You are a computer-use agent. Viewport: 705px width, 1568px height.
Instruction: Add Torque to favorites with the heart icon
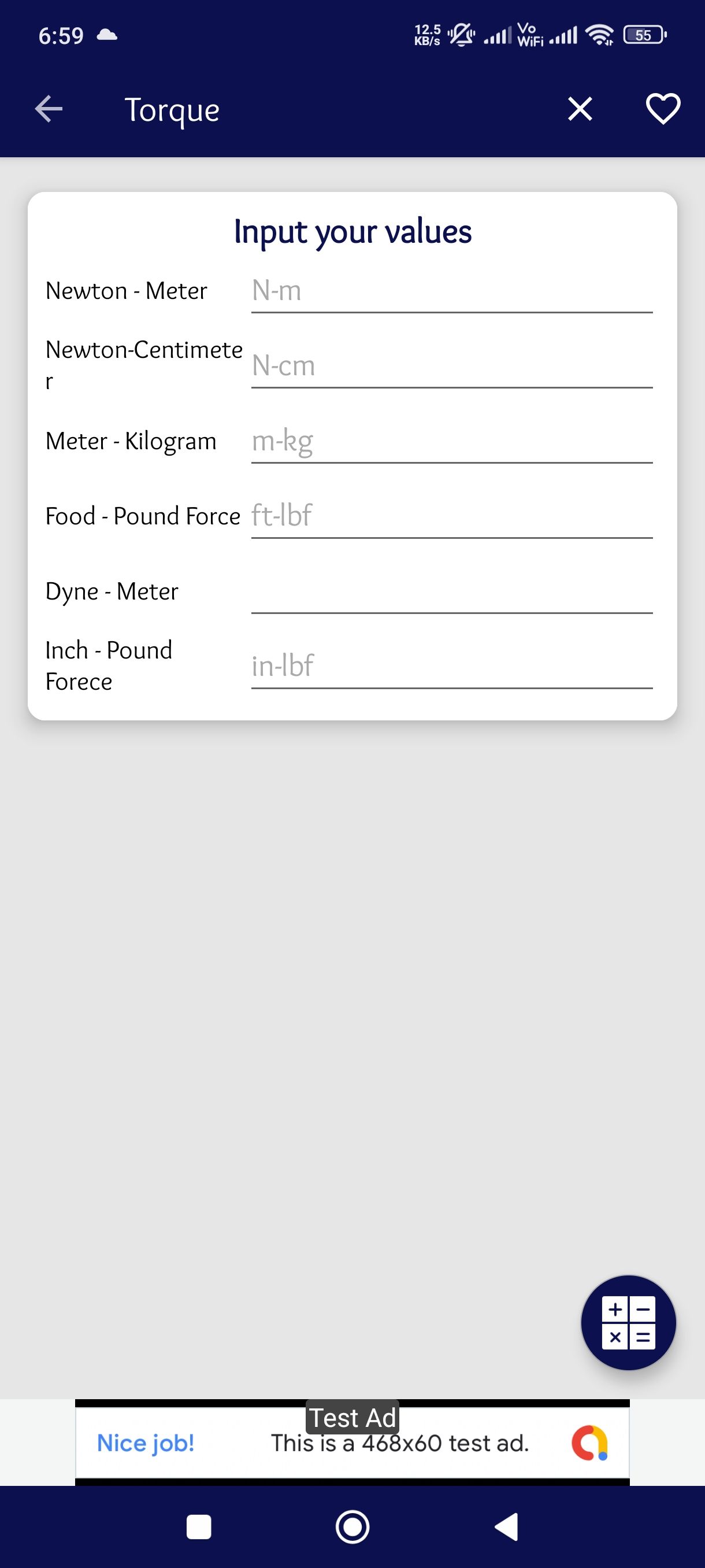[x=662, y=110]
